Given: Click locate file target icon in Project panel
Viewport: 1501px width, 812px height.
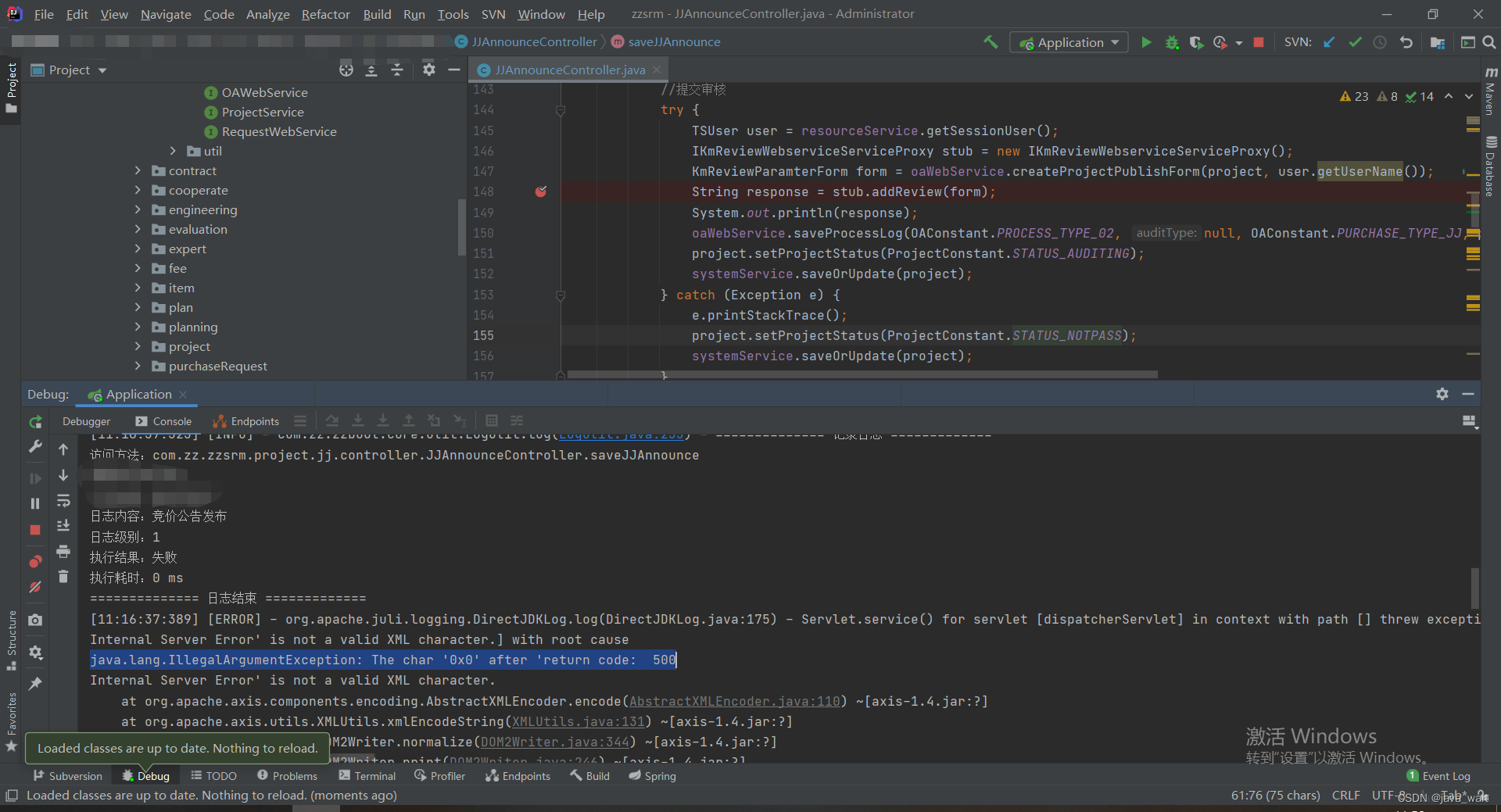Looking at the screenshot, I should click(x=346, y=70).
